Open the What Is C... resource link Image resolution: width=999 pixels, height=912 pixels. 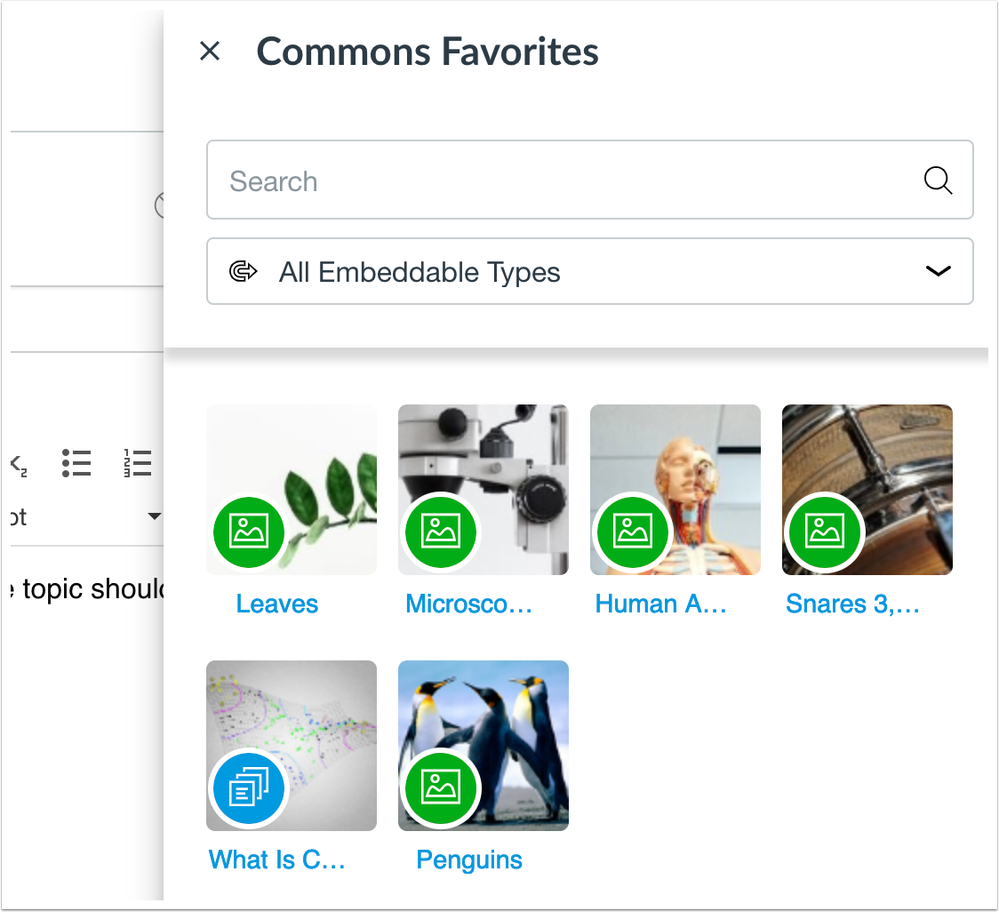277,860
